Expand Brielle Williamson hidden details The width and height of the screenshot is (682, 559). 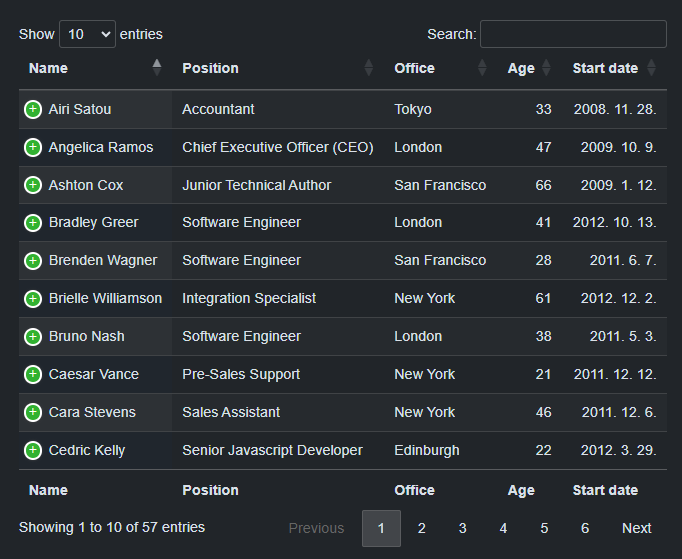tap(33, 298)
